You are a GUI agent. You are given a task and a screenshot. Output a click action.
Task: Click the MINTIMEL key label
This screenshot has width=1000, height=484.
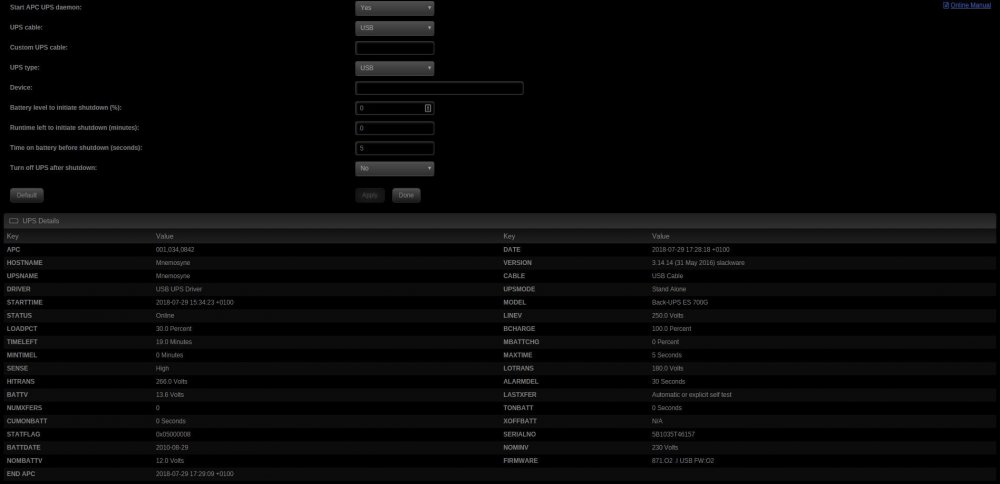(x=22, y=355)
